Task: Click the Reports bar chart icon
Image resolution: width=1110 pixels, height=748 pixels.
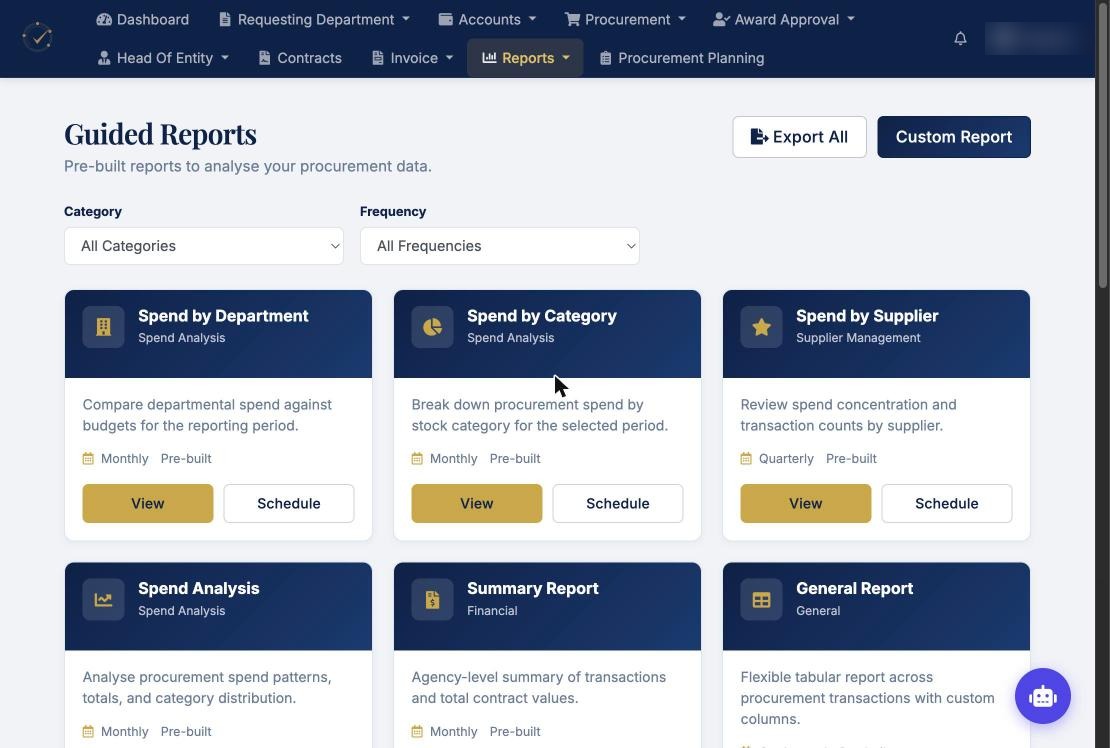Action: point(489,58)
